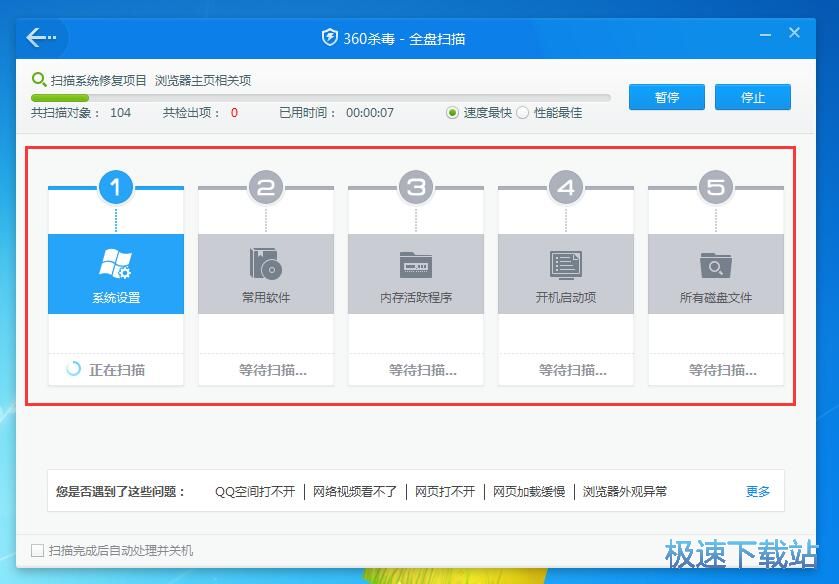Click the detected items count 0
Screen dimensions: 839x584
234,112
